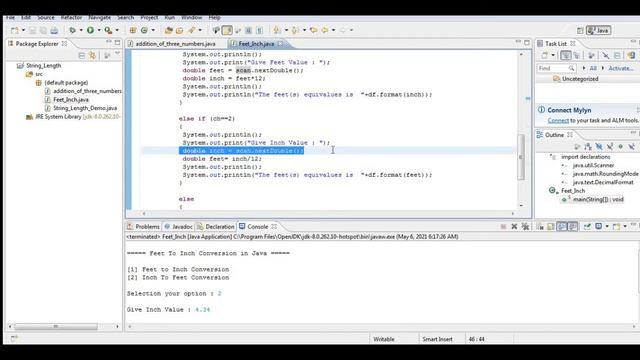Click Remove Launch icon in Console toolbar
This screenshot has height=360, width=640.
(514, 227)
